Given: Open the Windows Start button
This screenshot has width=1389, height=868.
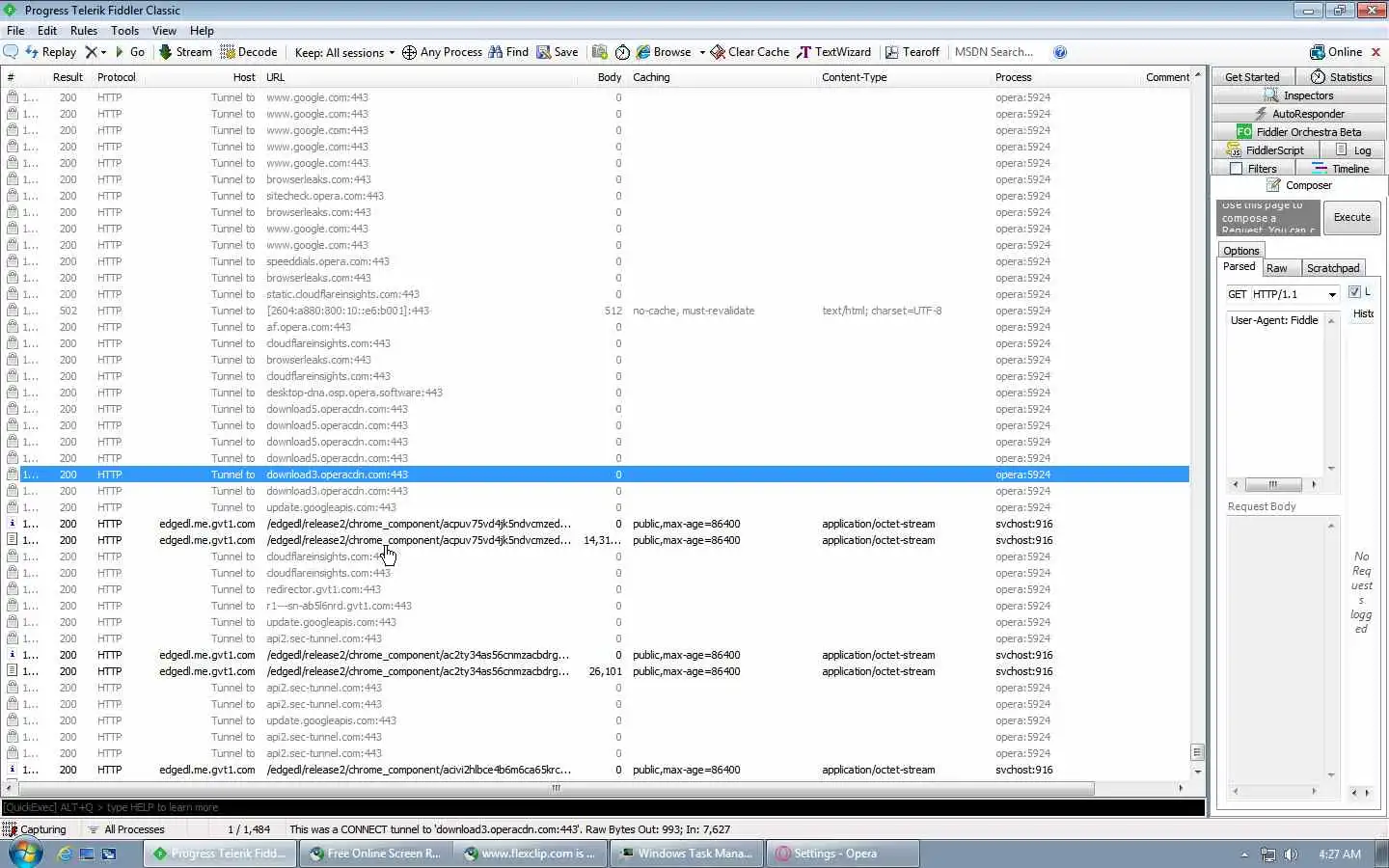Looking at the screenshot, I should (26, 853).
